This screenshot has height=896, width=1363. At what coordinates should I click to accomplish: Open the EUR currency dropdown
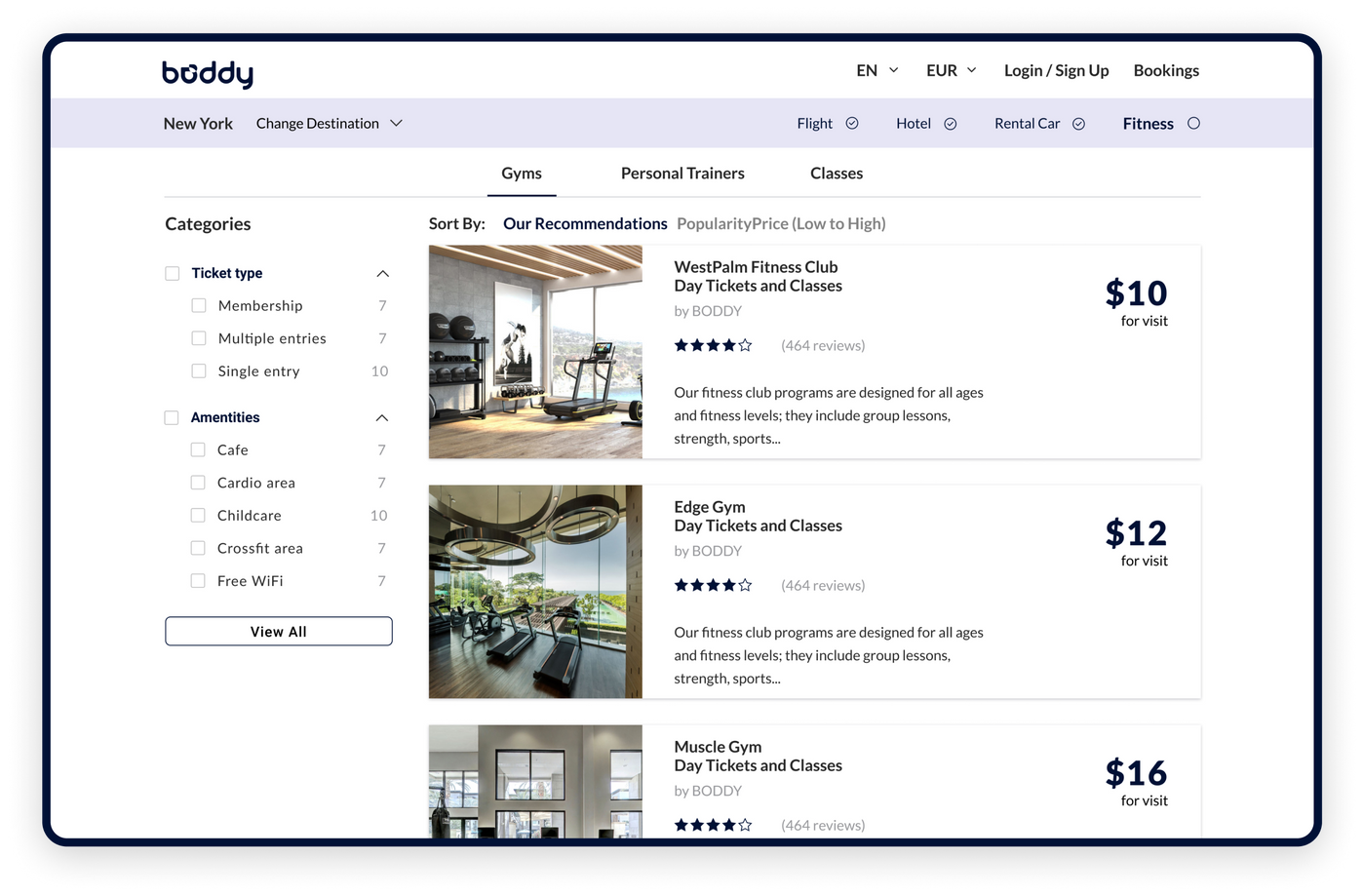tap(952, 70)
